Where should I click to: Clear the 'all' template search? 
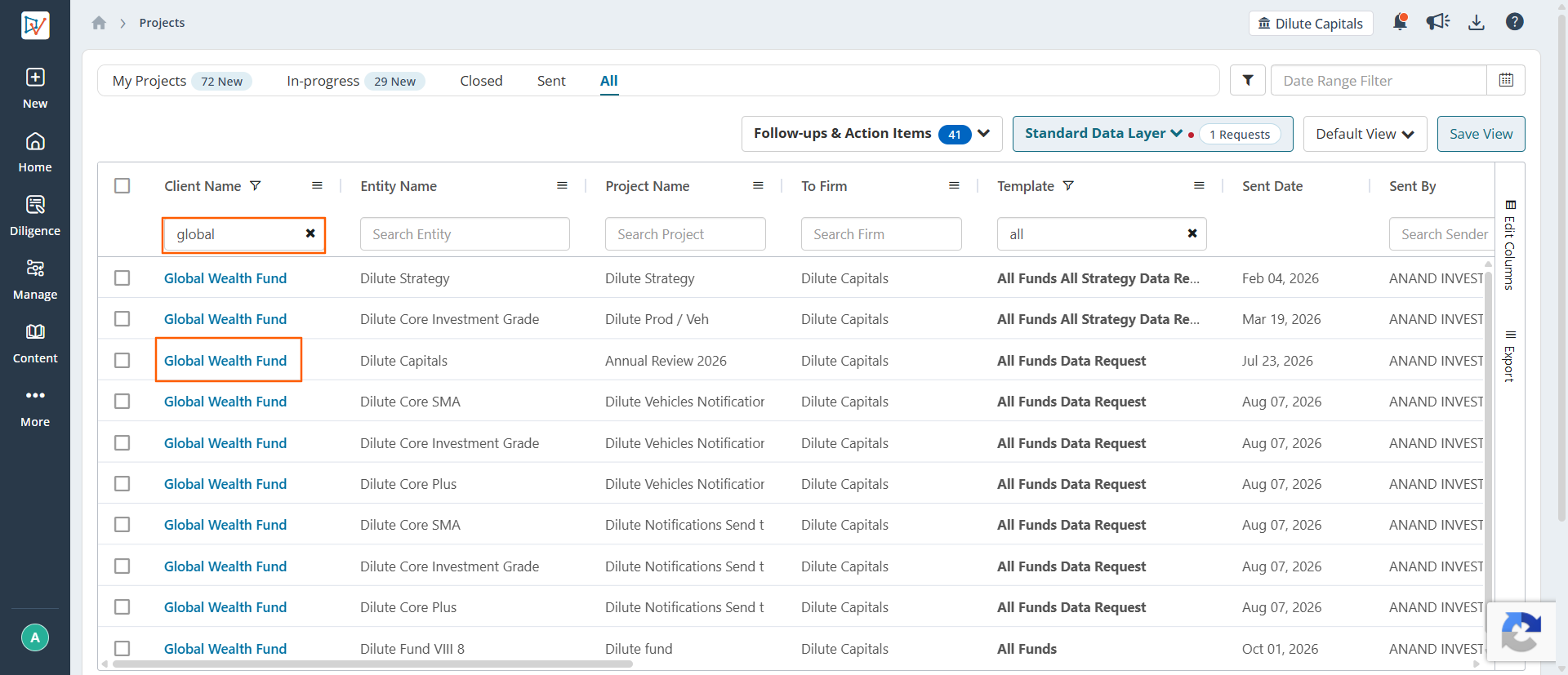(1192, 233)
